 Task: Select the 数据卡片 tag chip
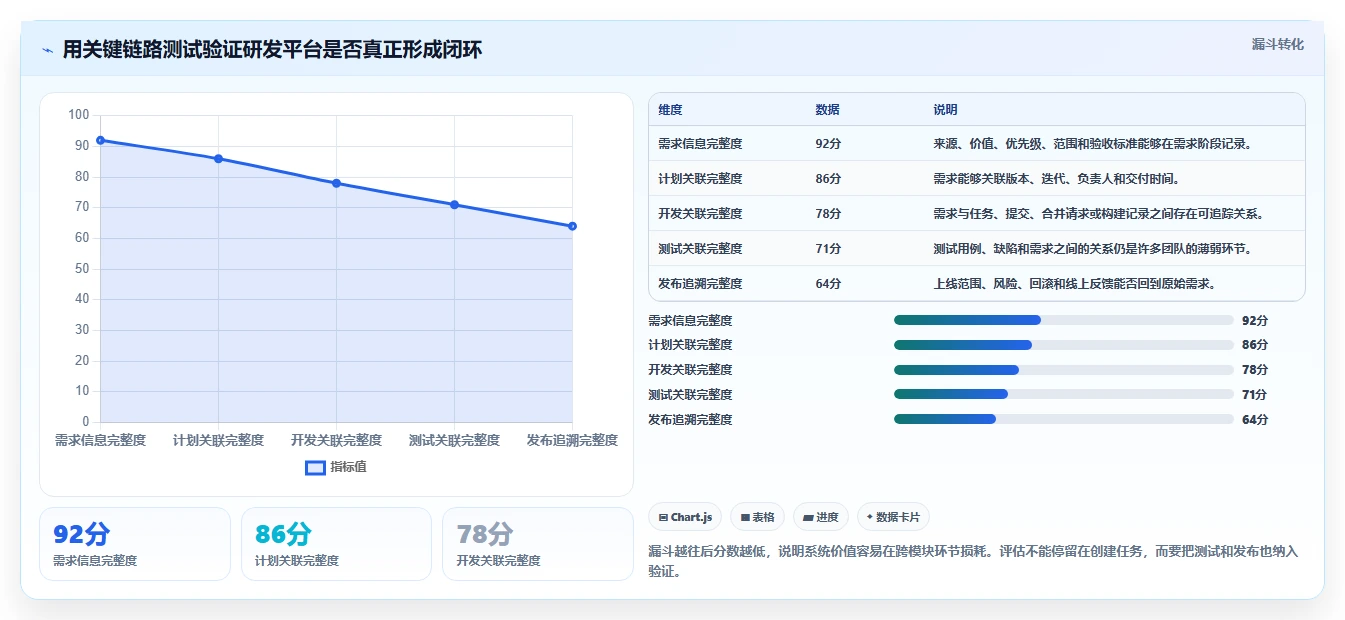894,517
